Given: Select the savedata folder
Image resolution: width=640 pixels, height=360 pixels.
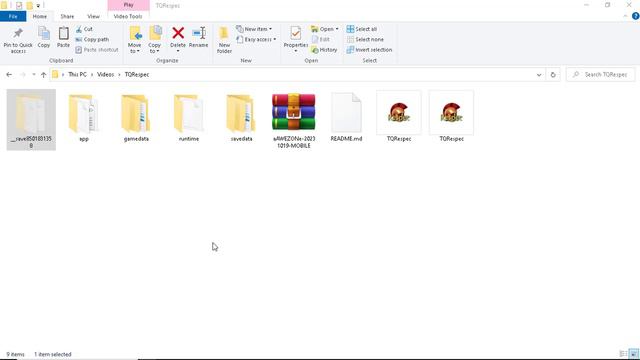Looking at the screenshot, I should tap(241, 118).
